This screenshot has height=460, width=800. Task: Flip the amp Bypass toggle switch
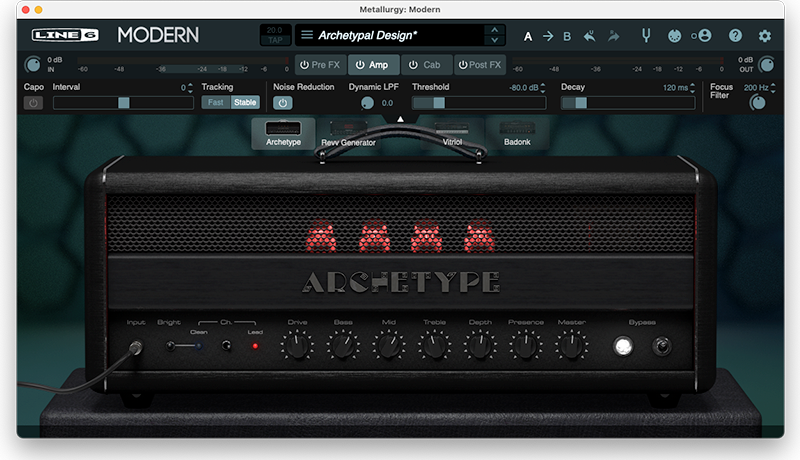[x=661, y=346]
